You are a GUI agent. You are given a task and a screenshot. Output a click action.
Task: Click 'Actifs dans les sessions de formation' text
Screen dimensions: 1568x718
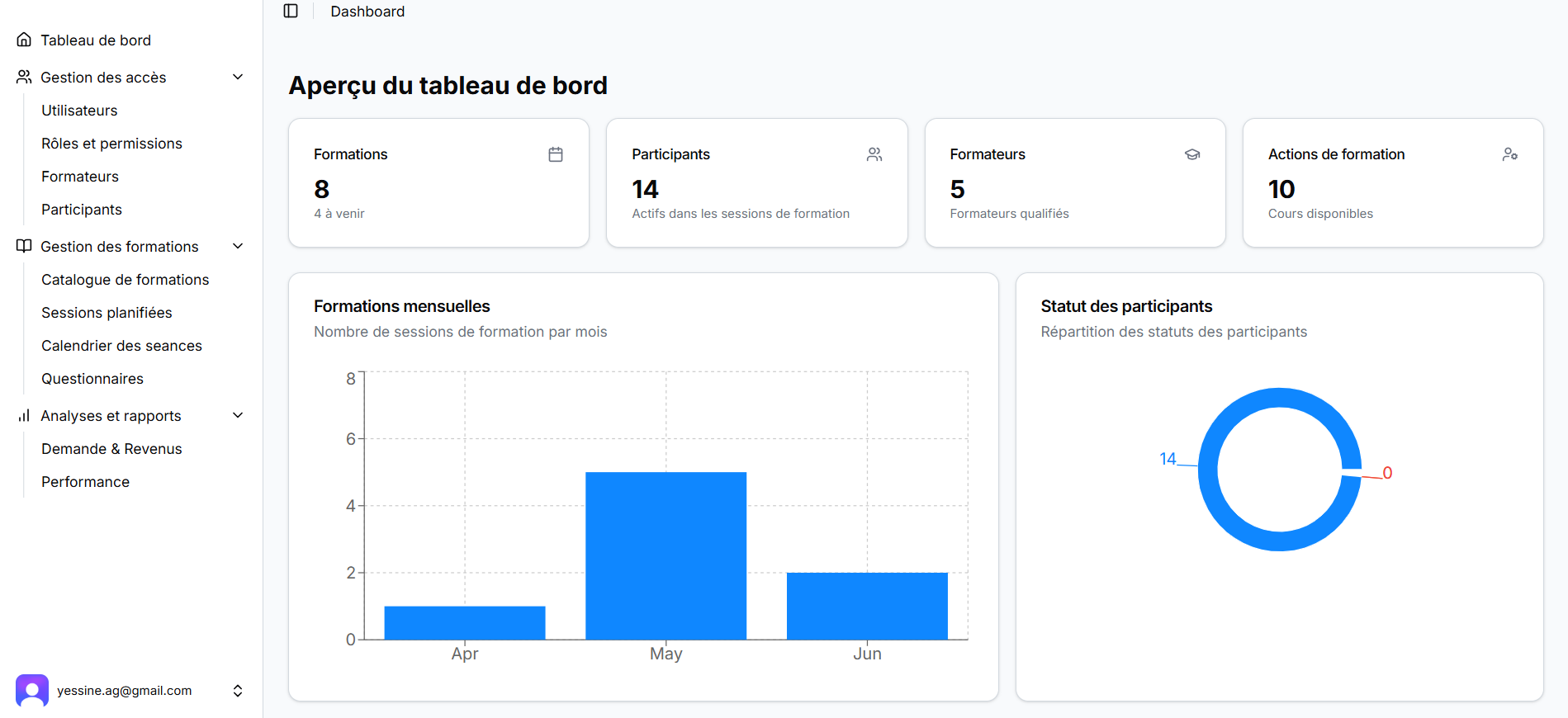(741, 214)
